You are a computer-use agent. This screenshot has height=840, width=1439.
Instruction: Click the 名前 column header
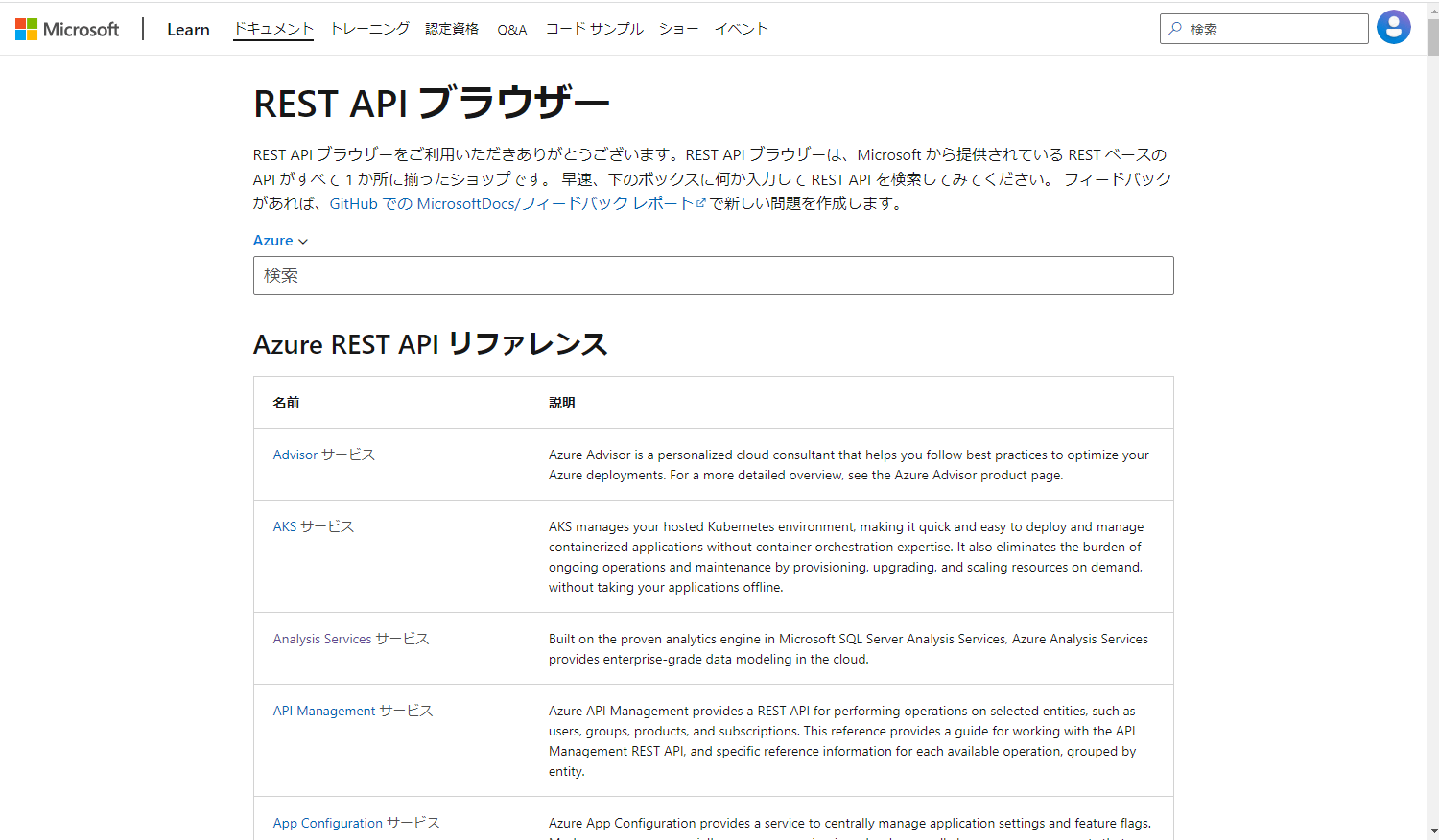click(x=286, y=403)
